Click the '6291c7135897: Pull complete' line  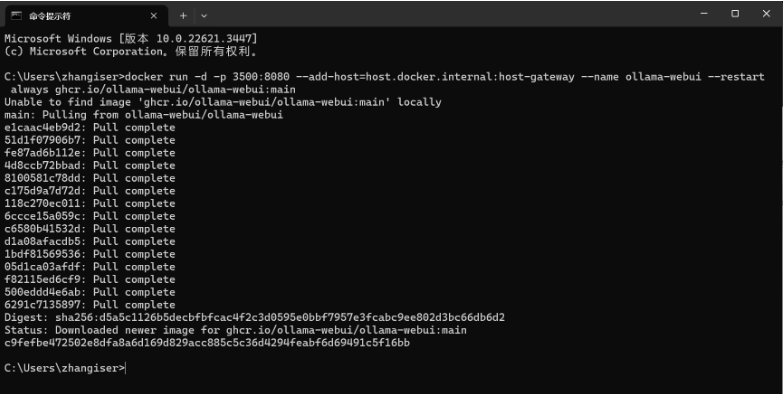[90, 305]
